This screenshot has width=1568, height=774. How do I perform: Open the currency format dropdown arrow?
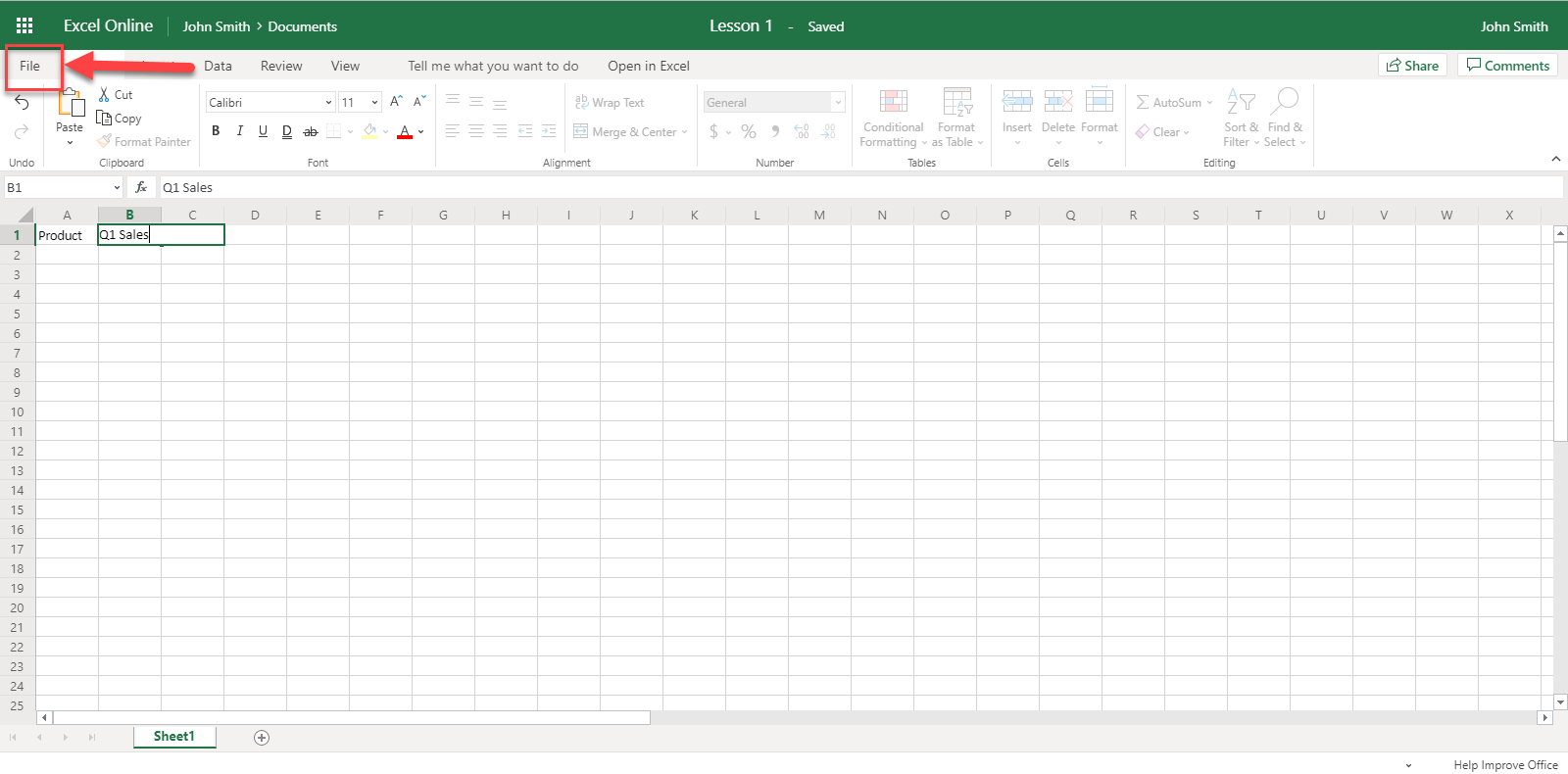coord(728,132)
